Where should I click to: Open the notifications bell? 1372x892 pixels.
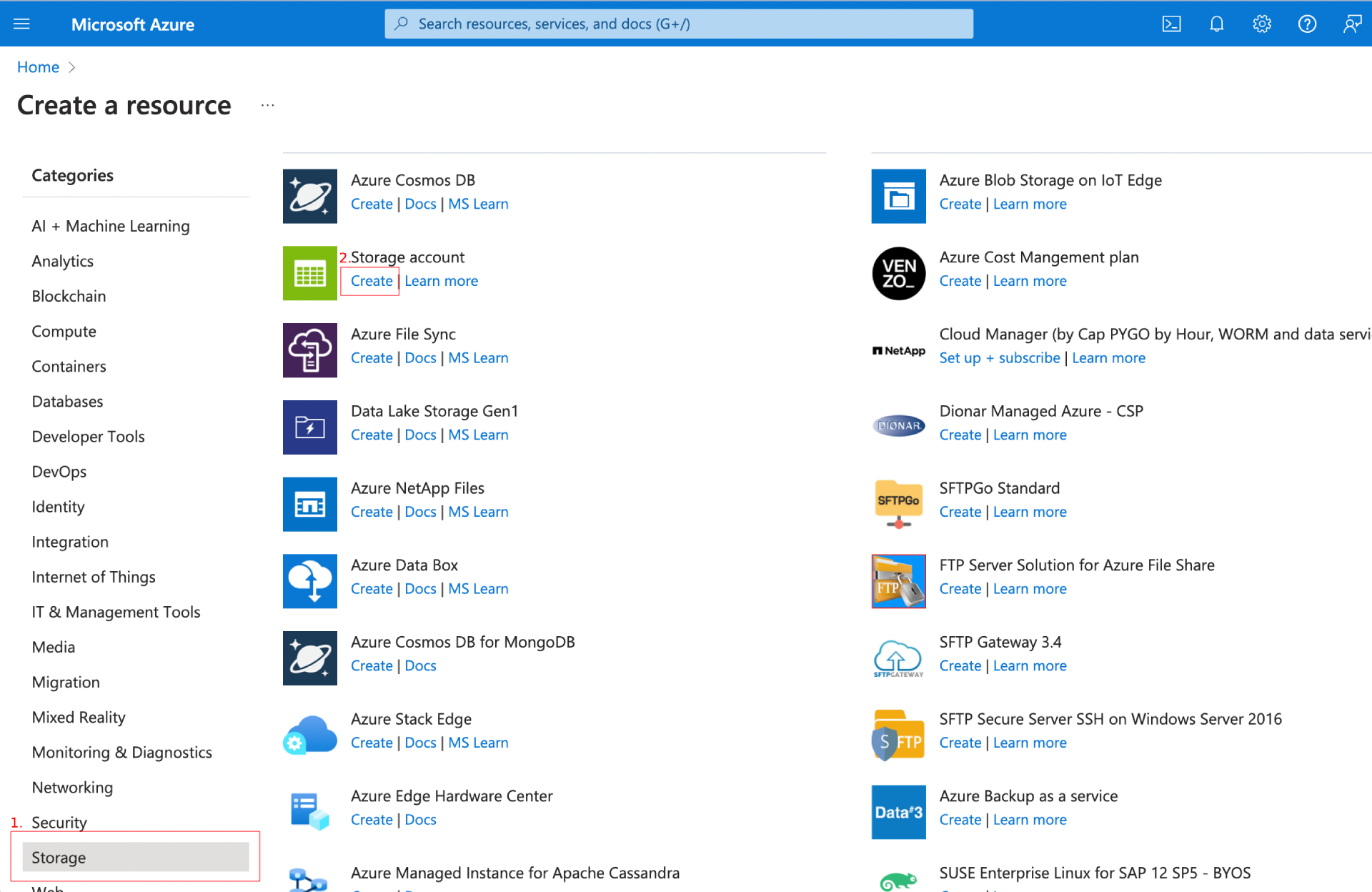pos(1216,24)
